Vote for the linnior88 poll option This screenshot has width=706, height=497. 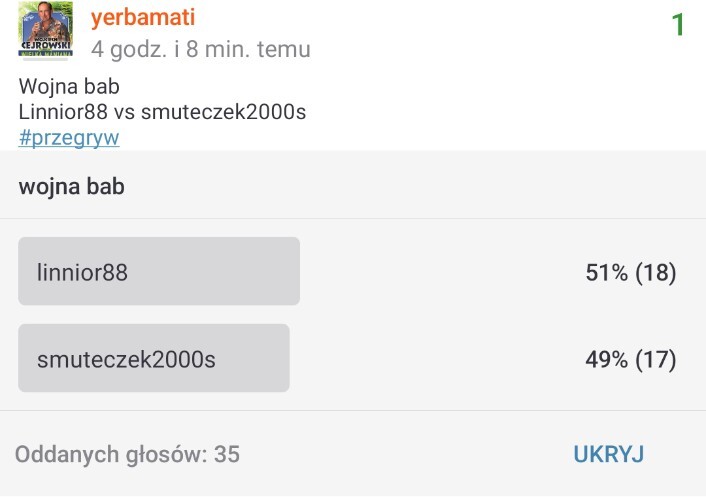pos(159,271)
